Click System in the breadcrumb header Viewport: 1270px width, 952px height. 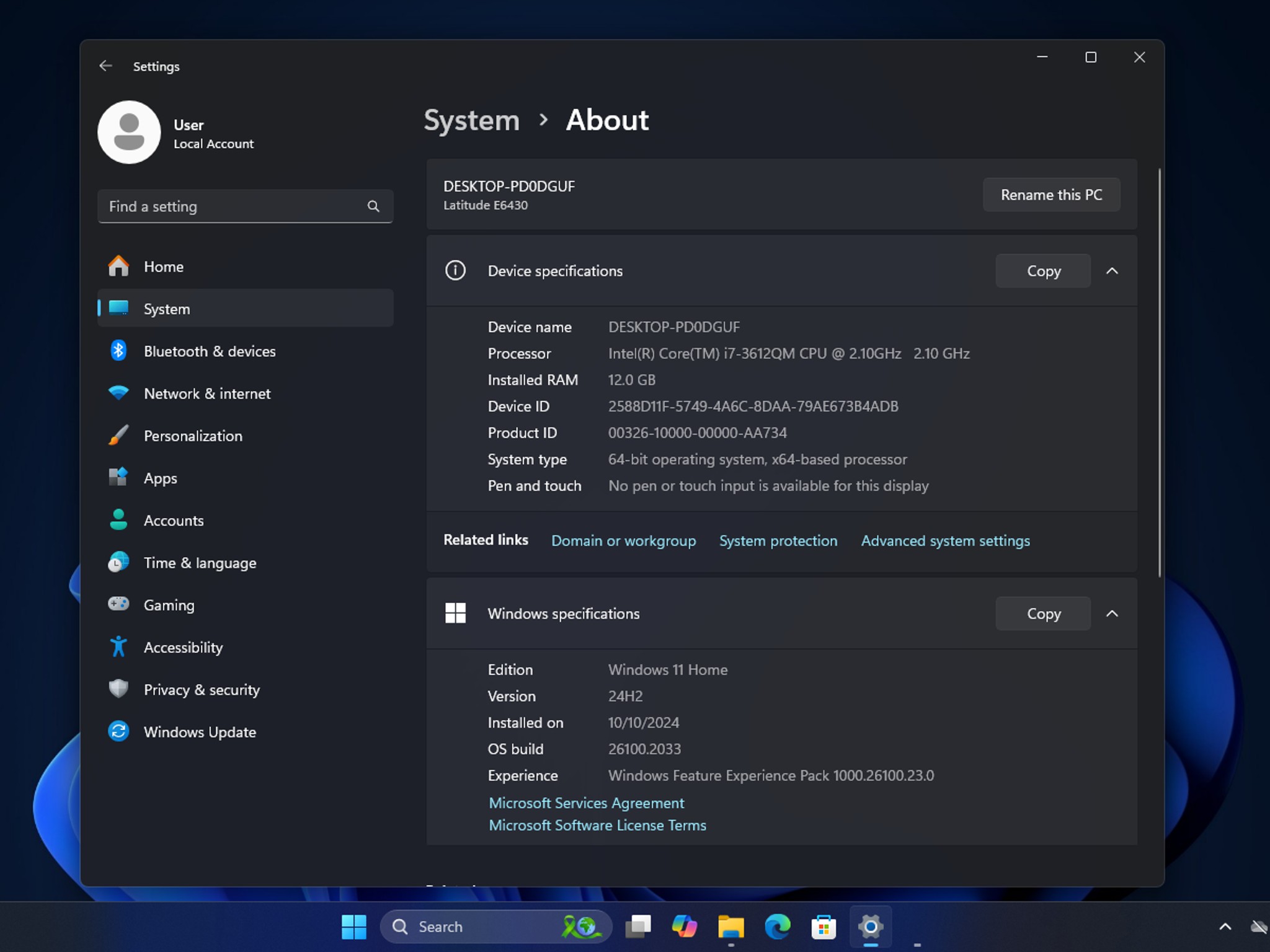coord(471,120)
